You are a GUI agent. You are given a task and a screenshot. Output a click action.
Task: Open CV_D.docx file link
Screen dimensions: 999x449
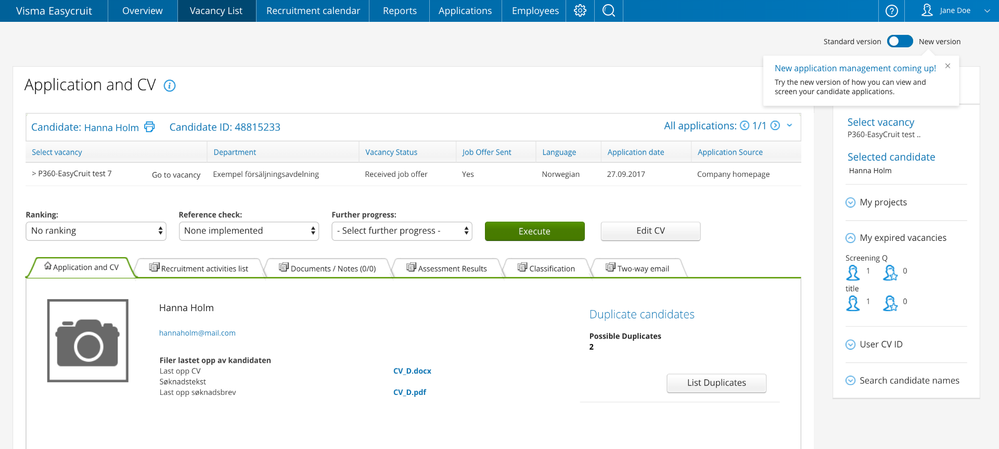click(x=412, y=371)
